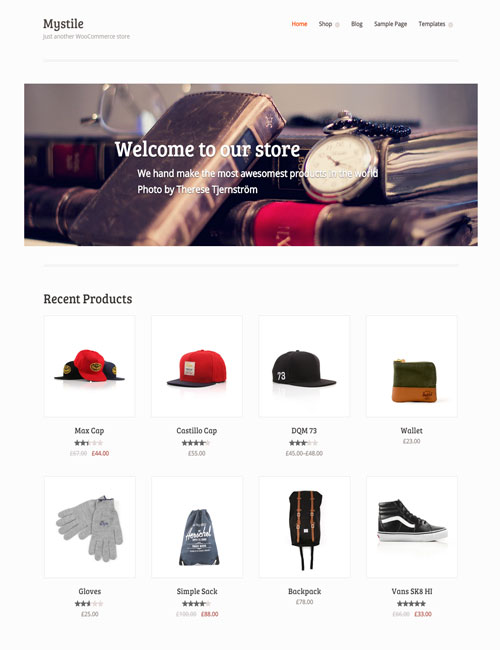The width and height of the screenshot is (500, 650).
Task: Click the Max Cap star rating
Action: pyautogui.click(x=89, y=443)
